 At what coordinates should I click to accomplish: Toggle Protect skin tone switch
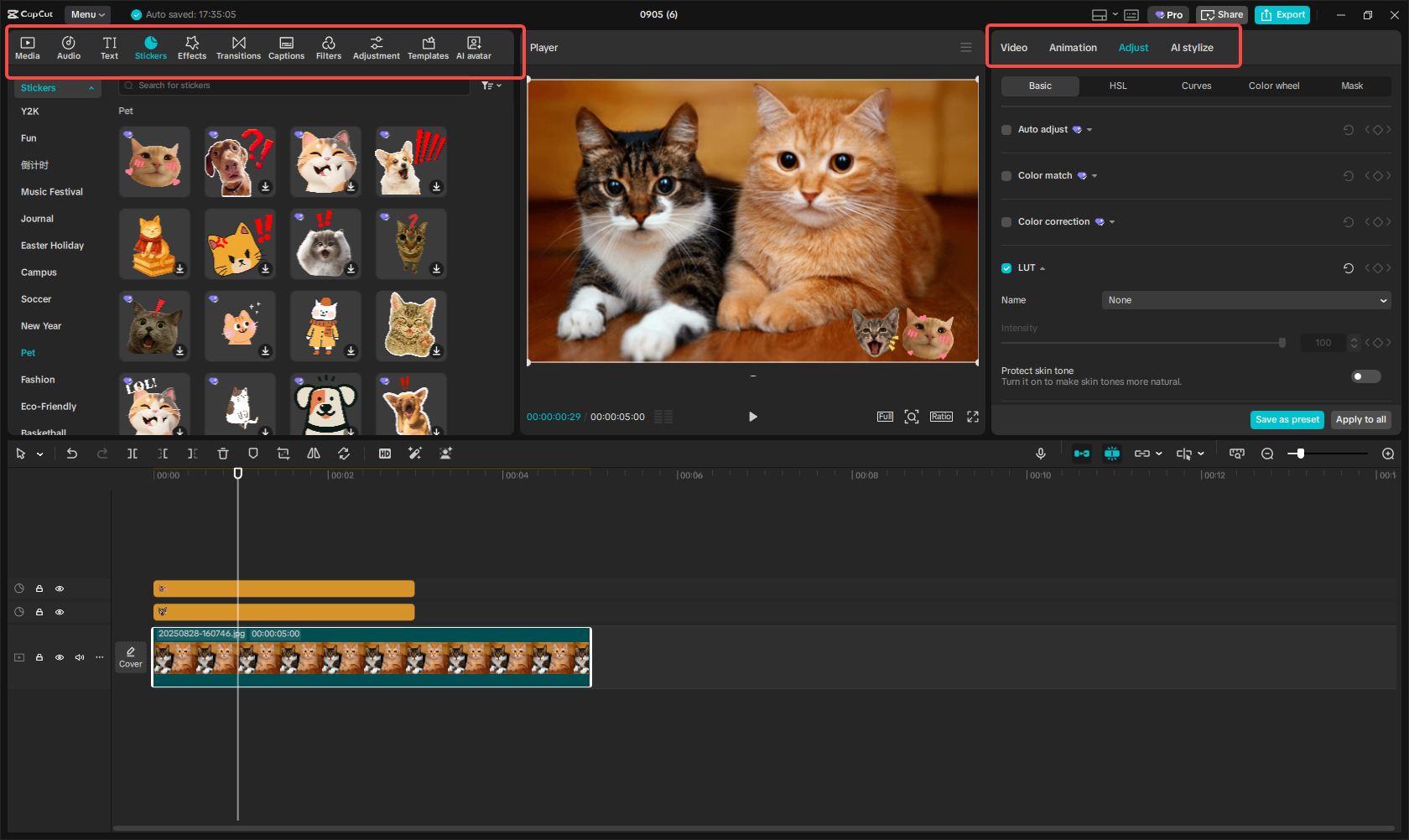(1365, 376)
